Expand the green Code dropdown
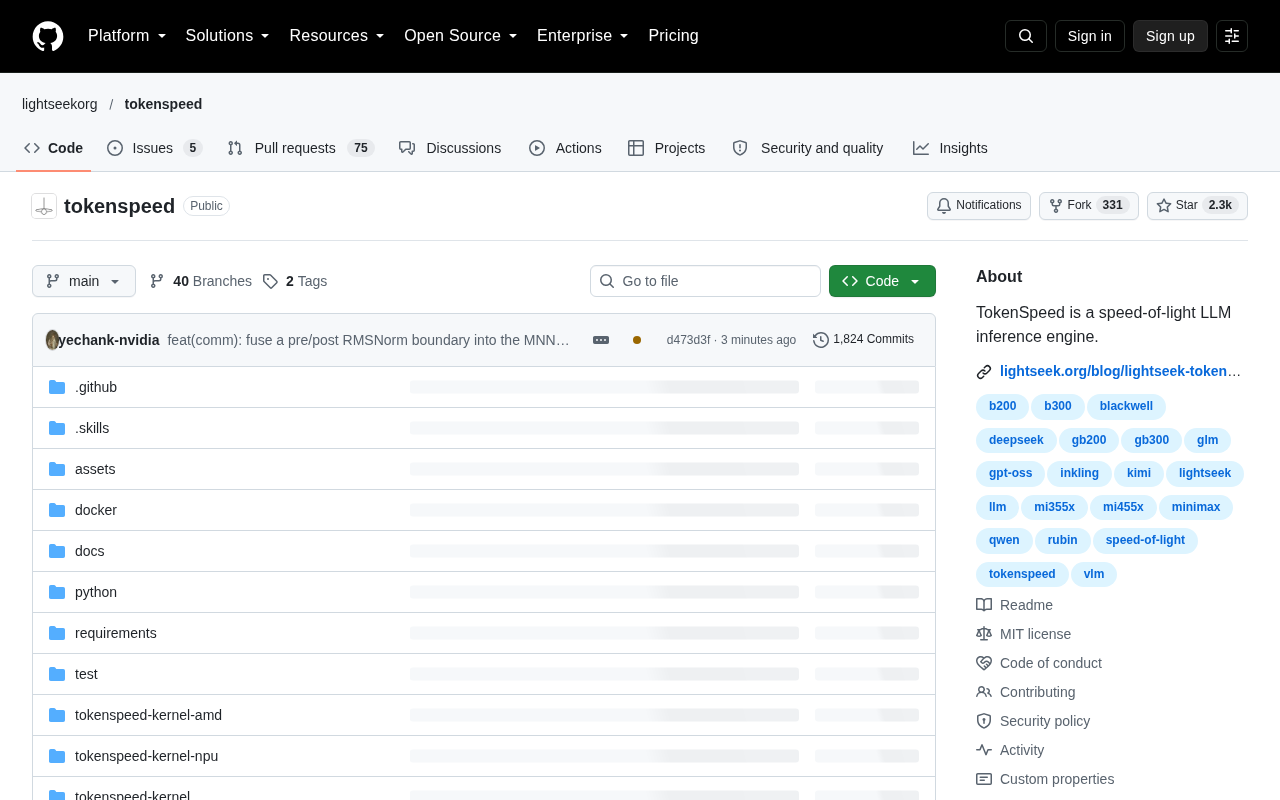Screen dimensions: 1280x800 click(882, 281)
